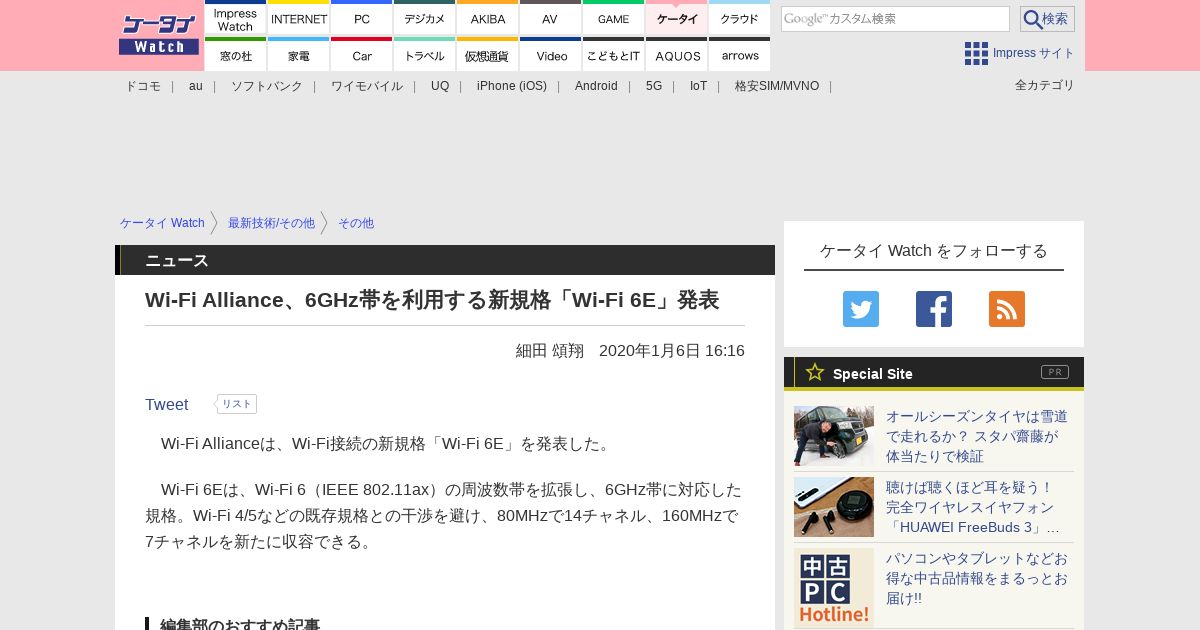Click the Tweet share link
Image resolution: width=1200 pixels, height=630 pixels.
[x=167, y=404]
